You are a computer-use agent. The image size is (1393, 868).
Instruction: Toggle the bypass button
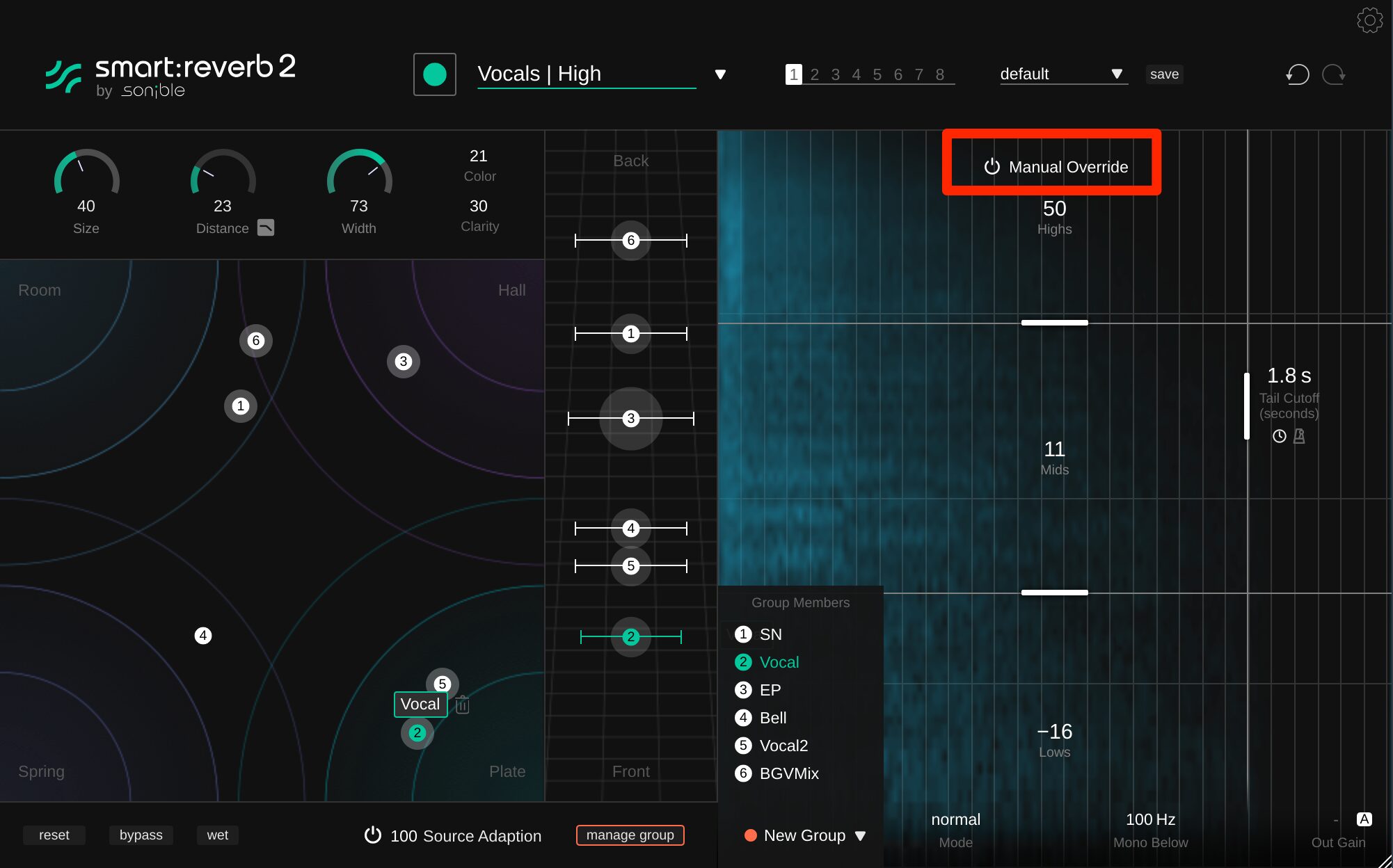pos(141,835)
